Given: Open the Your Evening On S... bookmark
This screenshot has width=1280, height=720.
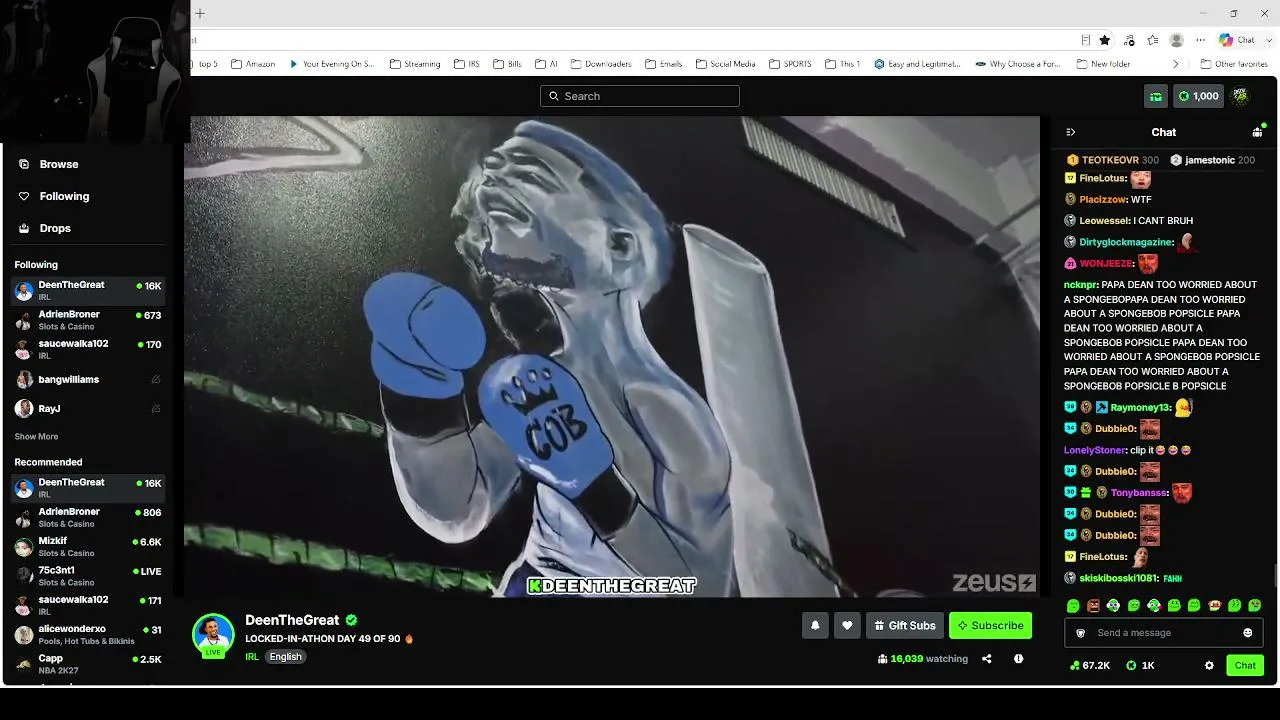Looking at the screenshot, I should tap(331, 64).
